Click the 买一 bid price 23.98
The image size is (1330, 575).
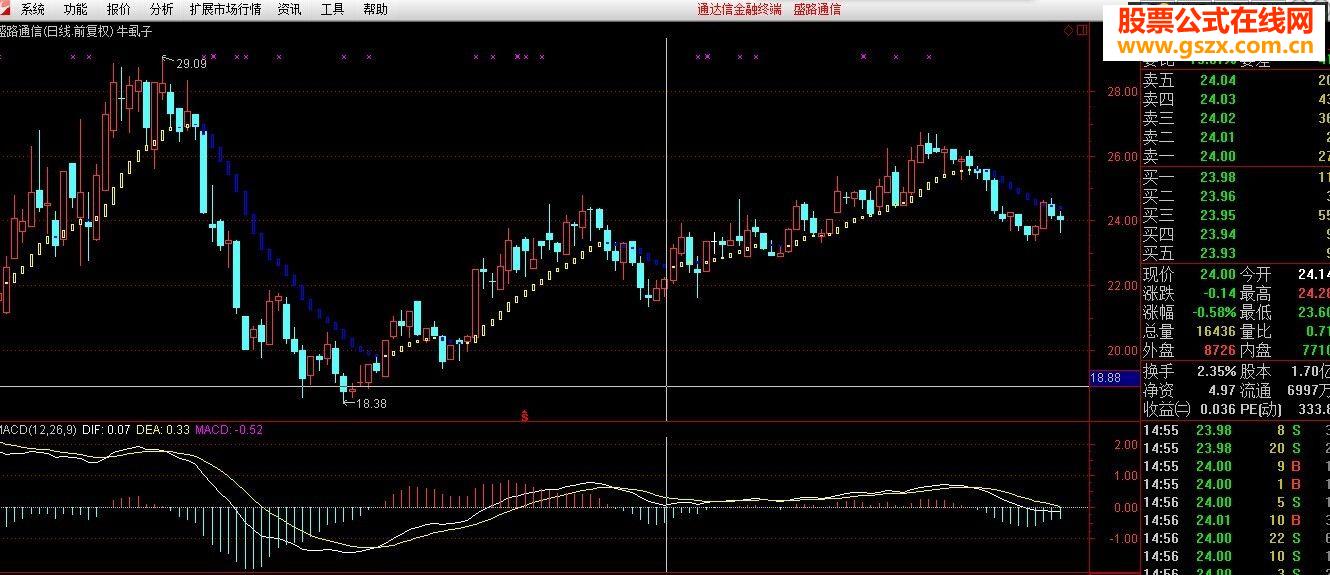1218,177
